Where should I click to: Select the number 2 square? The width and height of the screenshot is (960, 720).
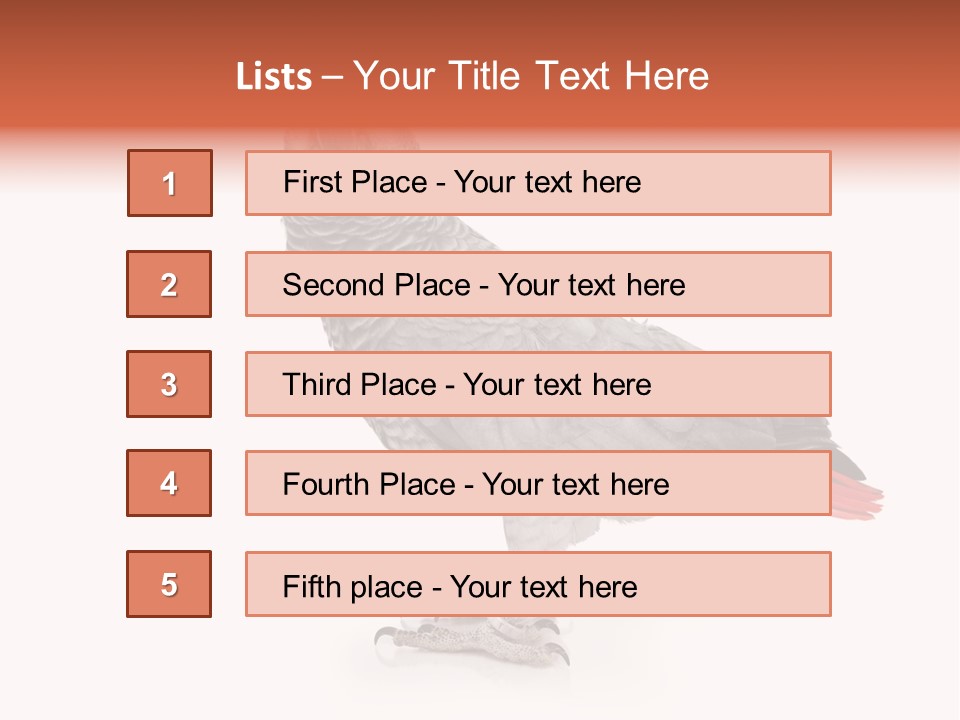point(169,284)
